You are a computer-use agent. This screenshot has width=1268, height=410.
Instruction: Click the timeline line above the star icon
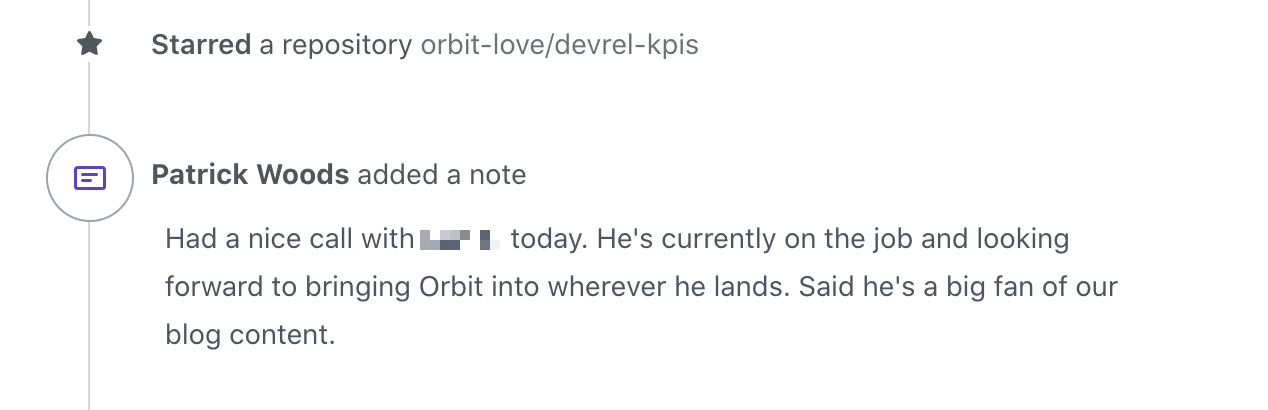(89, 12)
